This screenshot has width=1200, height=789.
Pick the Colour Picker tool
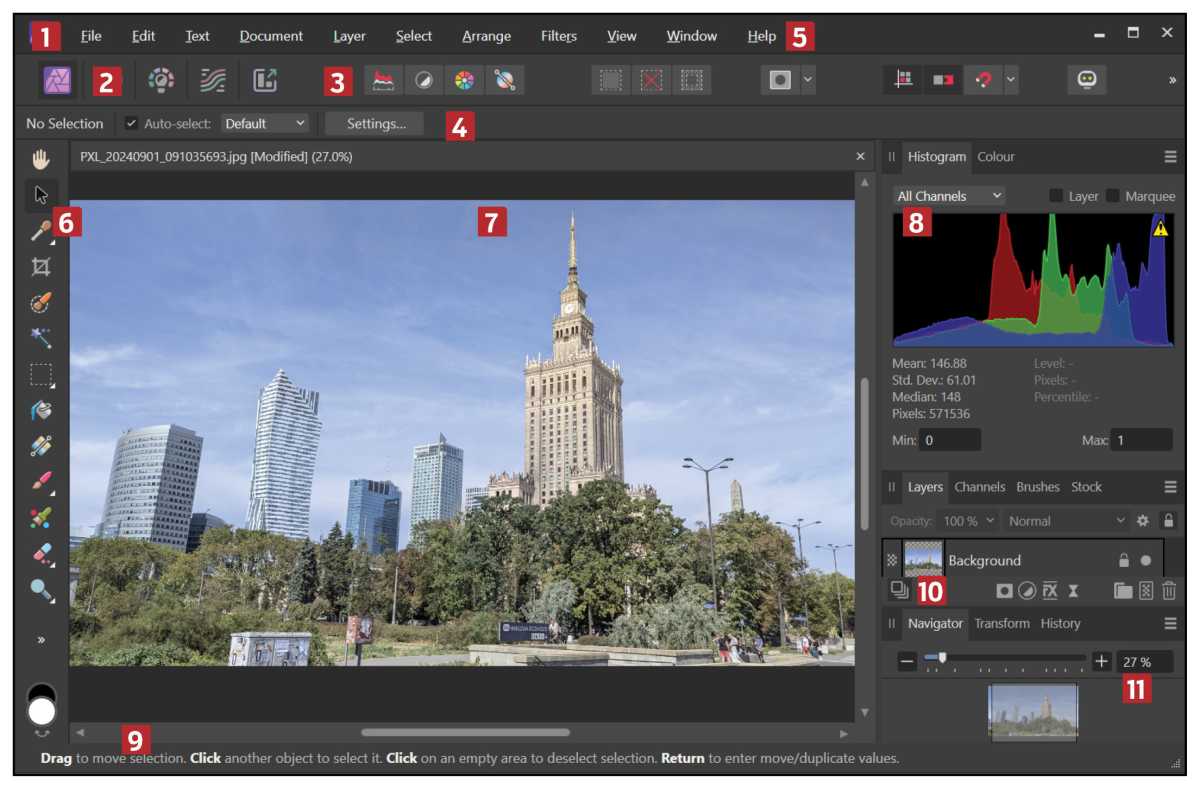[40, 231]
